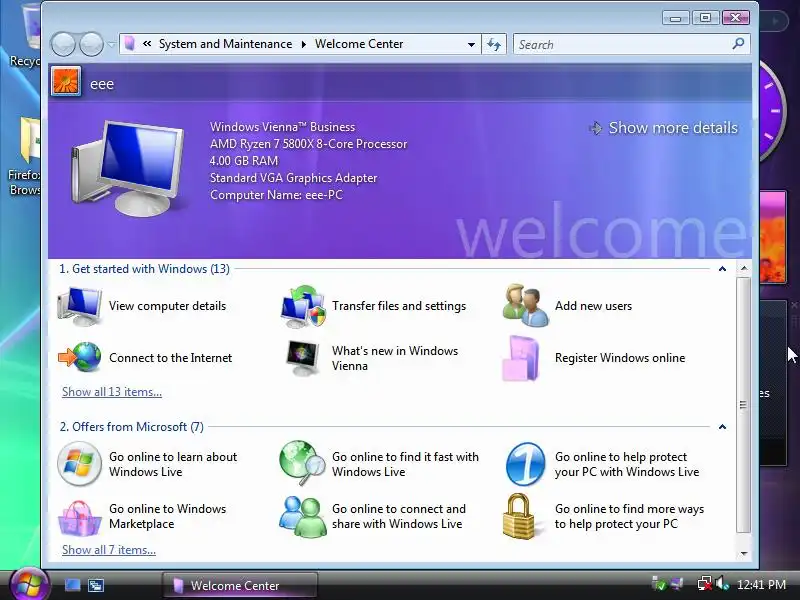Expand the System and Maintenance breadcrumb arrow
Image resolution: width=800 pixels, height=600 pixels.
coord(304,44)
